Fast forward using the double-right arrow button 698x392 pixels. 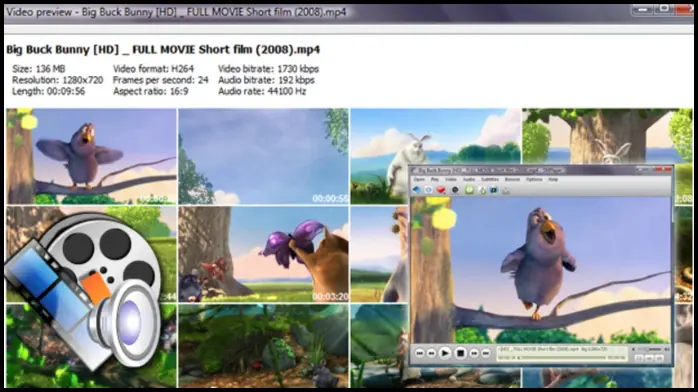[x=474, y=353]
